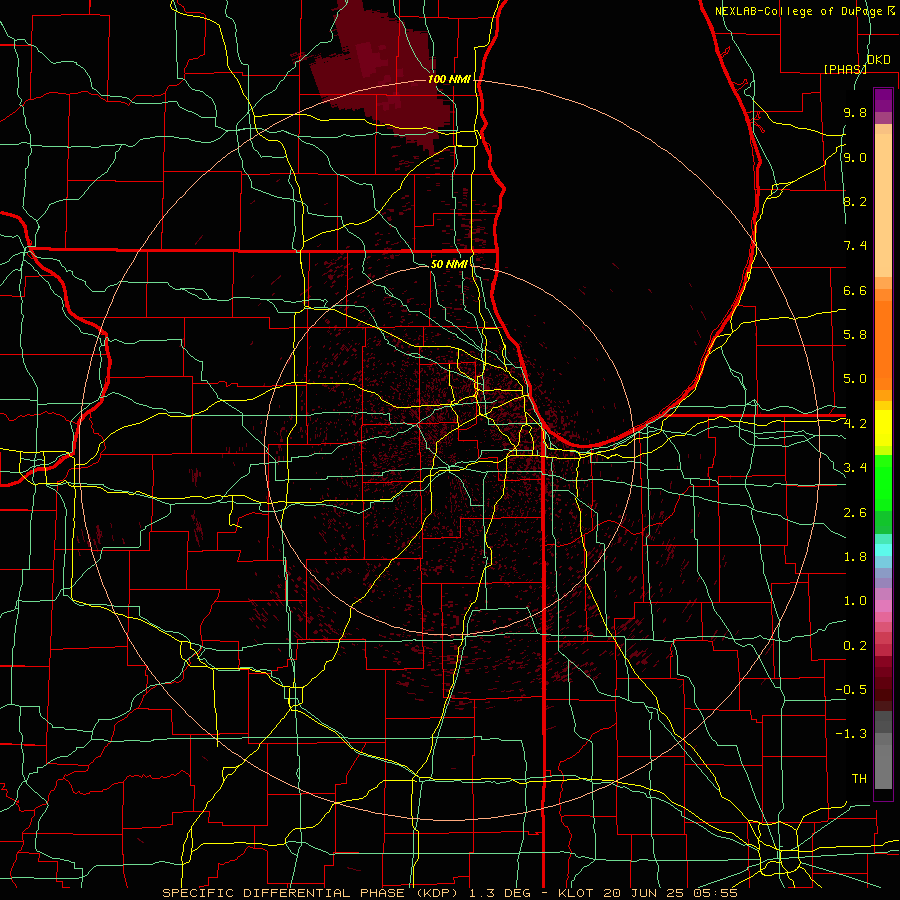Click the 0.2 value on the color scale
The width and height of the screenshot is (900, 900).
855,646
